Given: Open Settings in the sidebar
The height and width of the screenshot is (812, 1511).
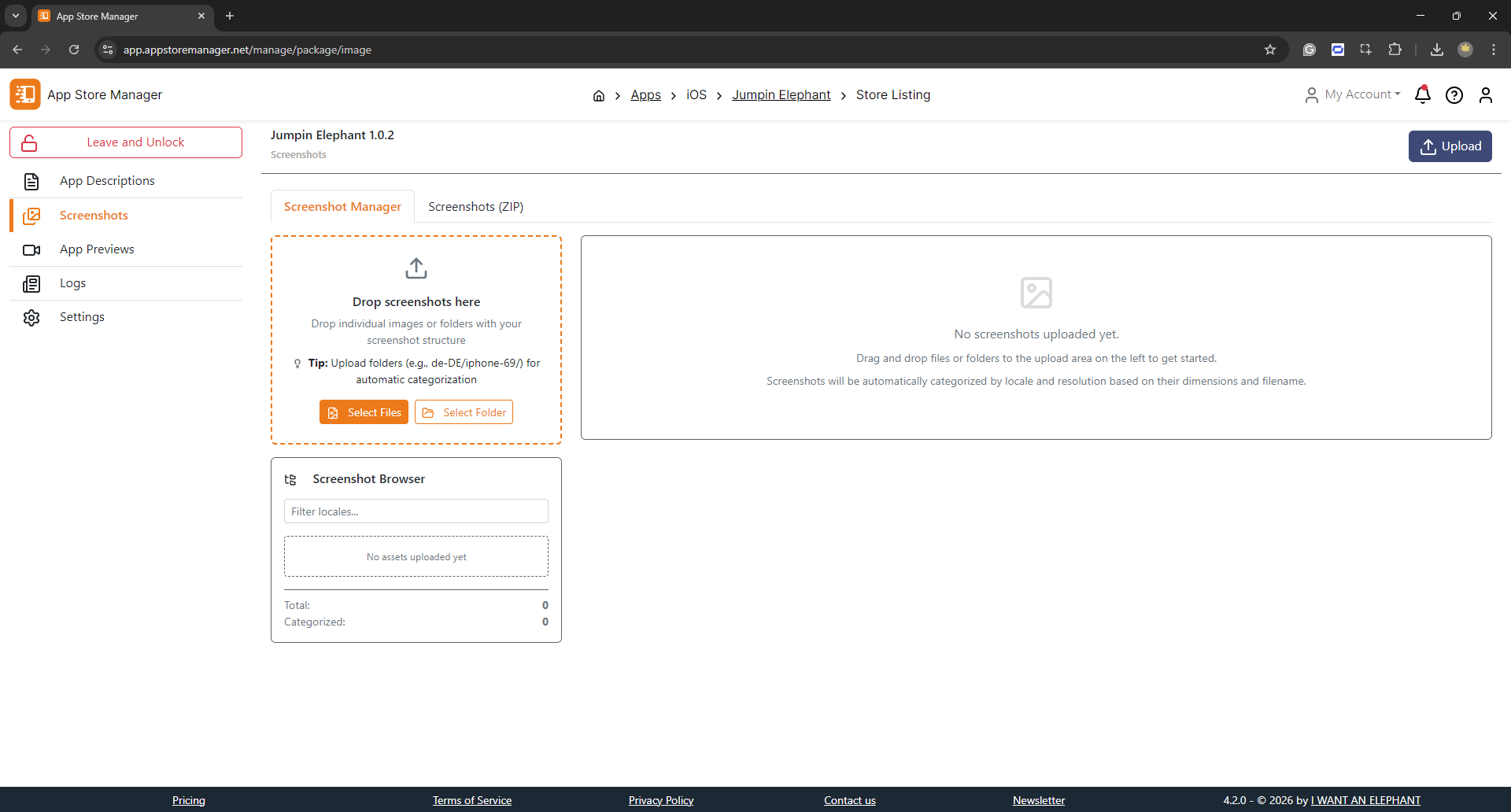Looking at the screenshot, I should click(82, 317).
